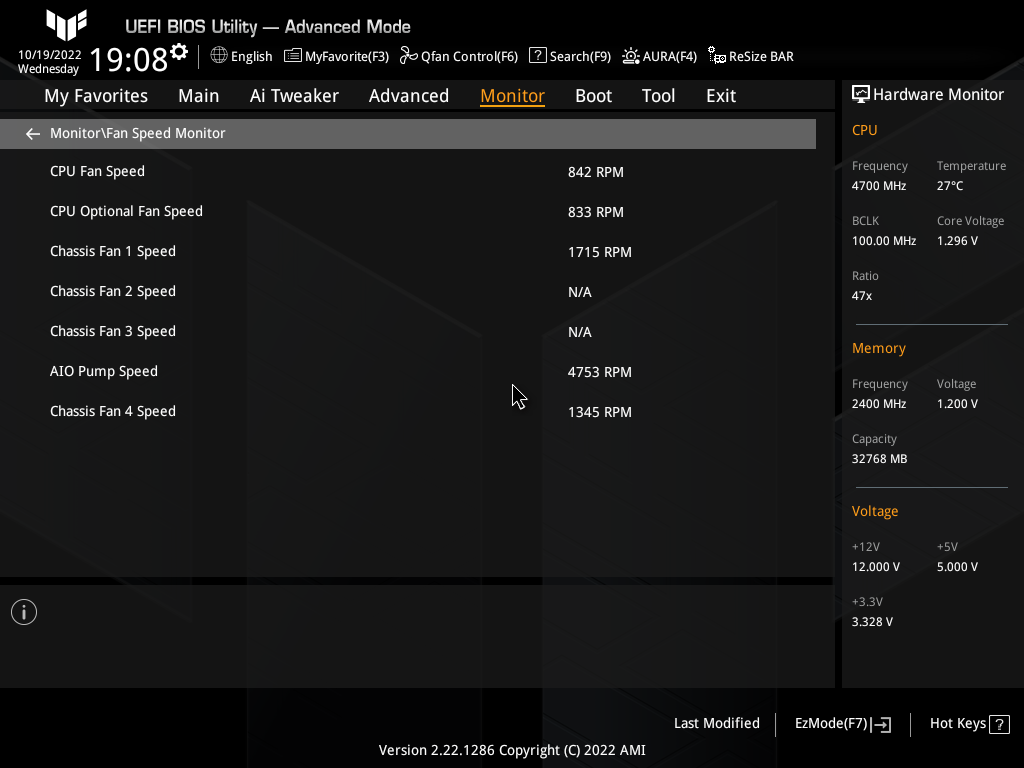Open Qfan Control with the fan icon
The width and height of the screenshot is (1024, 768).
pos(407,57)
